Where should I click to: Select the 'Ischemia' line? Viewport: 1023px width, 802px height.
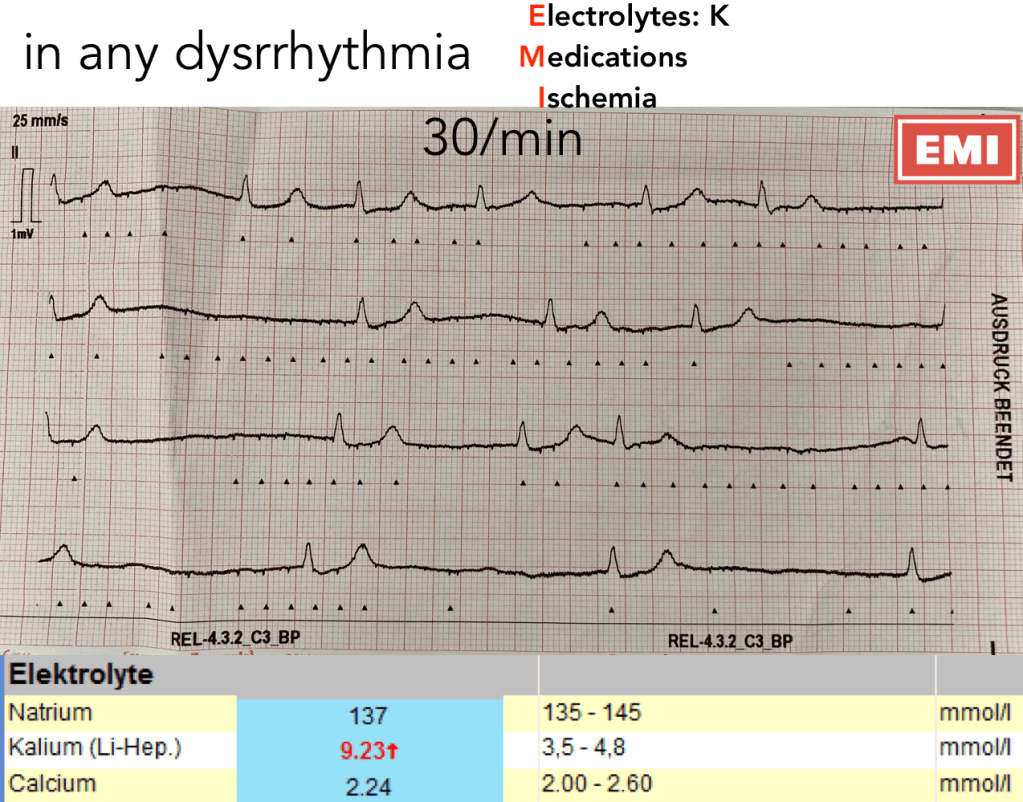point(597,97)
